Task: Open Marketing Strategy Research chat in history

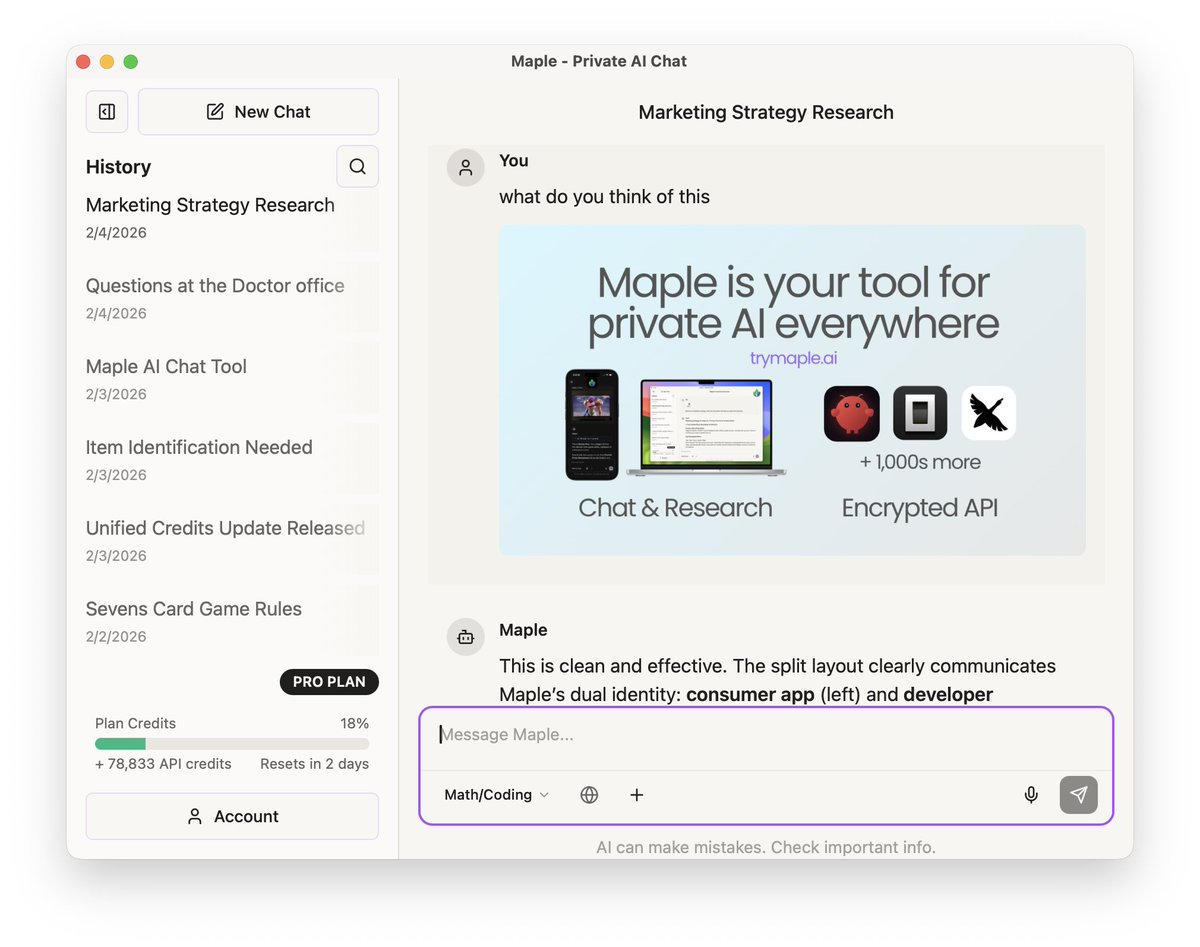Action: point(232,217)
